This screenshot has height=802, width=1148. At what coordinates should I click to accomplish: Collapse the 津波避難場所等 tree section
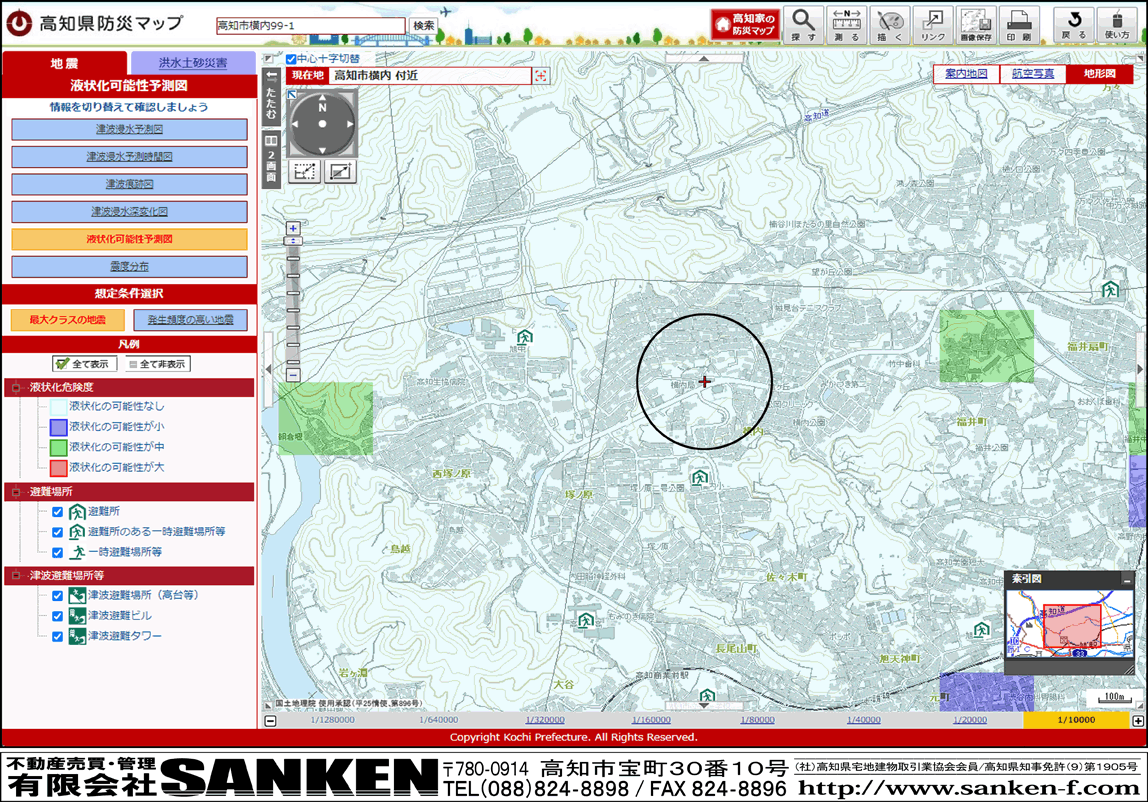(16, 576)
